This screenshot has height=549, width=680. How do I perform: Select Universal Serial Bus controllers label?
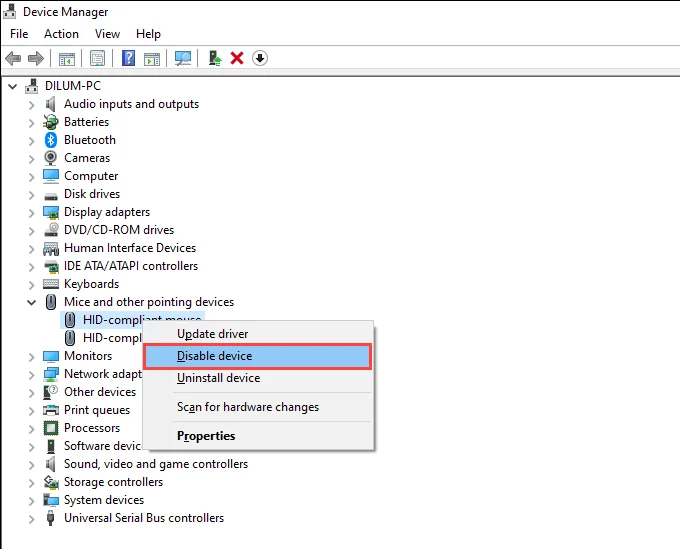click(x=144, y=518)
